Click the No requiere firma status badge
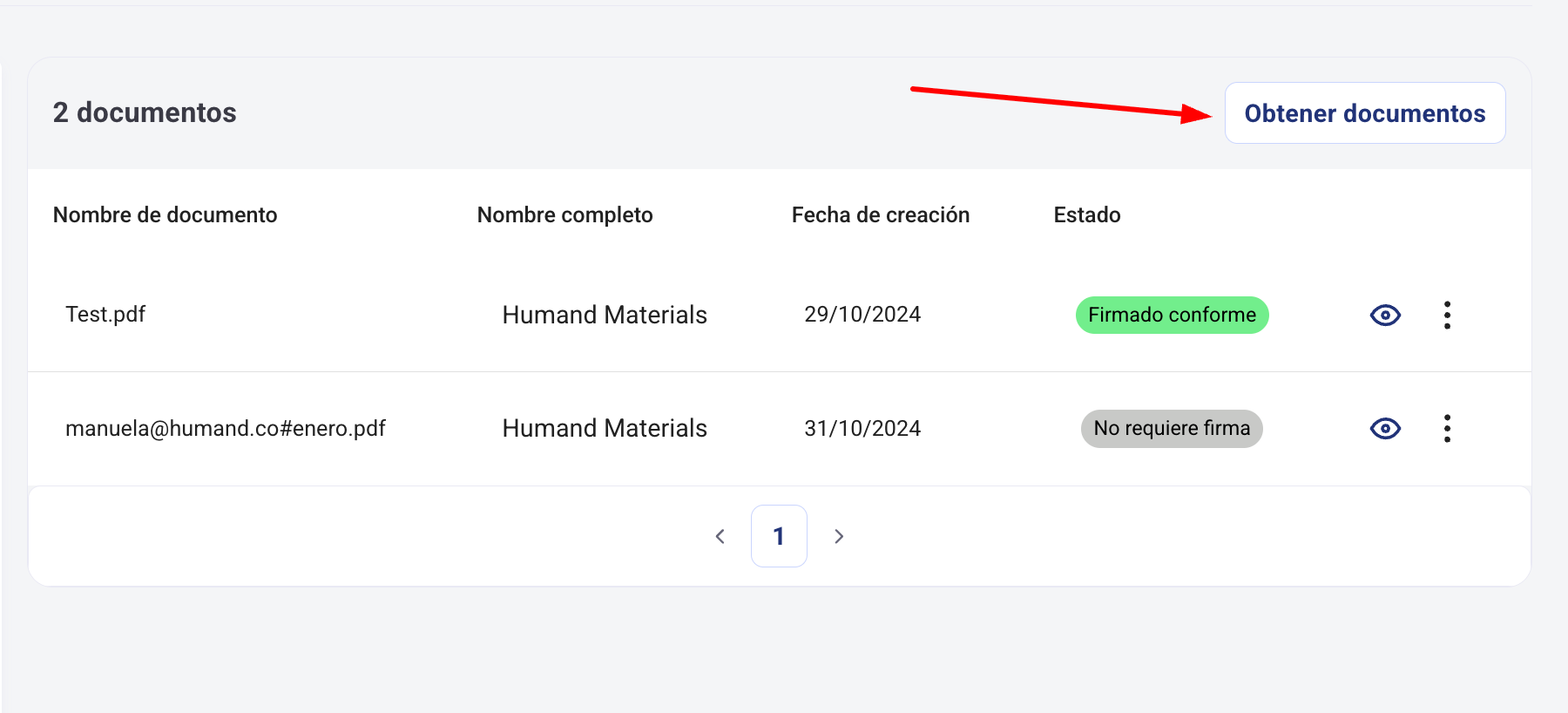The height and width of the screenshot is (713, 1568). [x=1172, y=428]
